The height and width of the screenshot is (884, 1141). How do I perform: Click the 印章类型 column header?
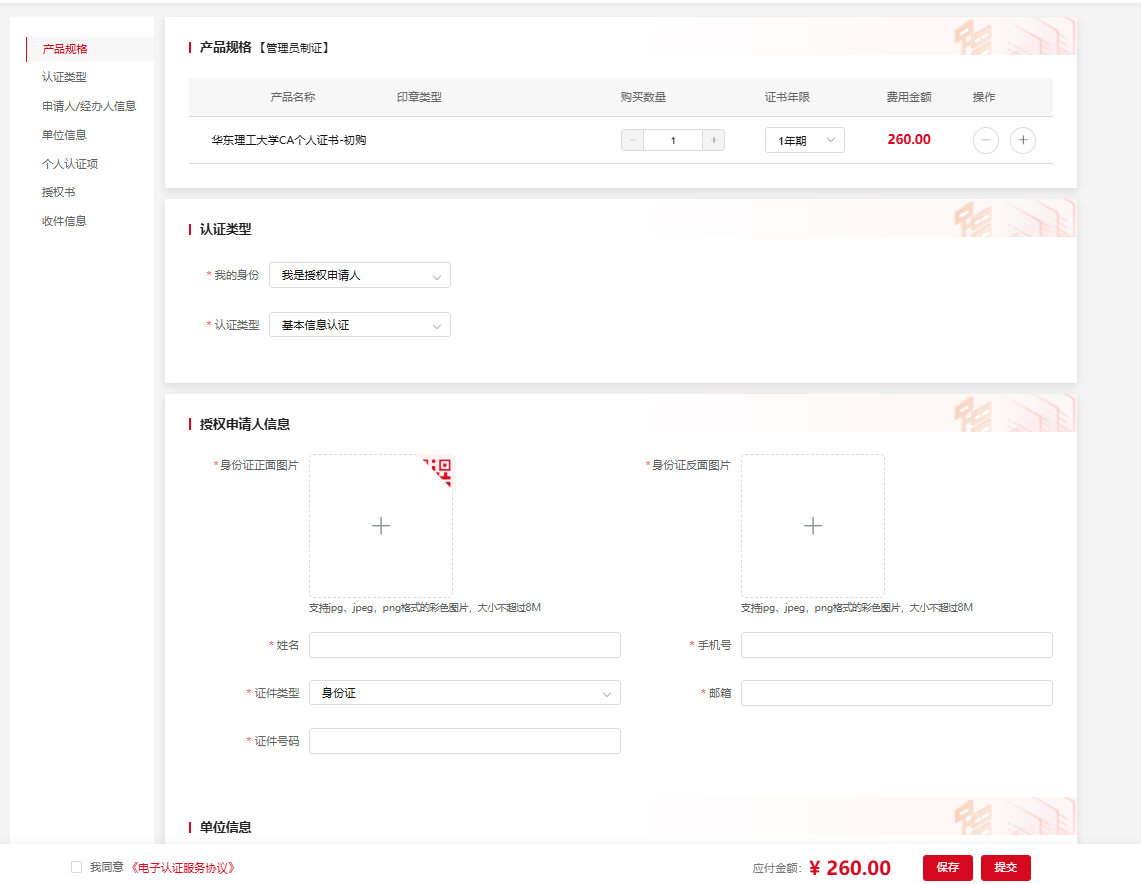[x=419, y=97]
